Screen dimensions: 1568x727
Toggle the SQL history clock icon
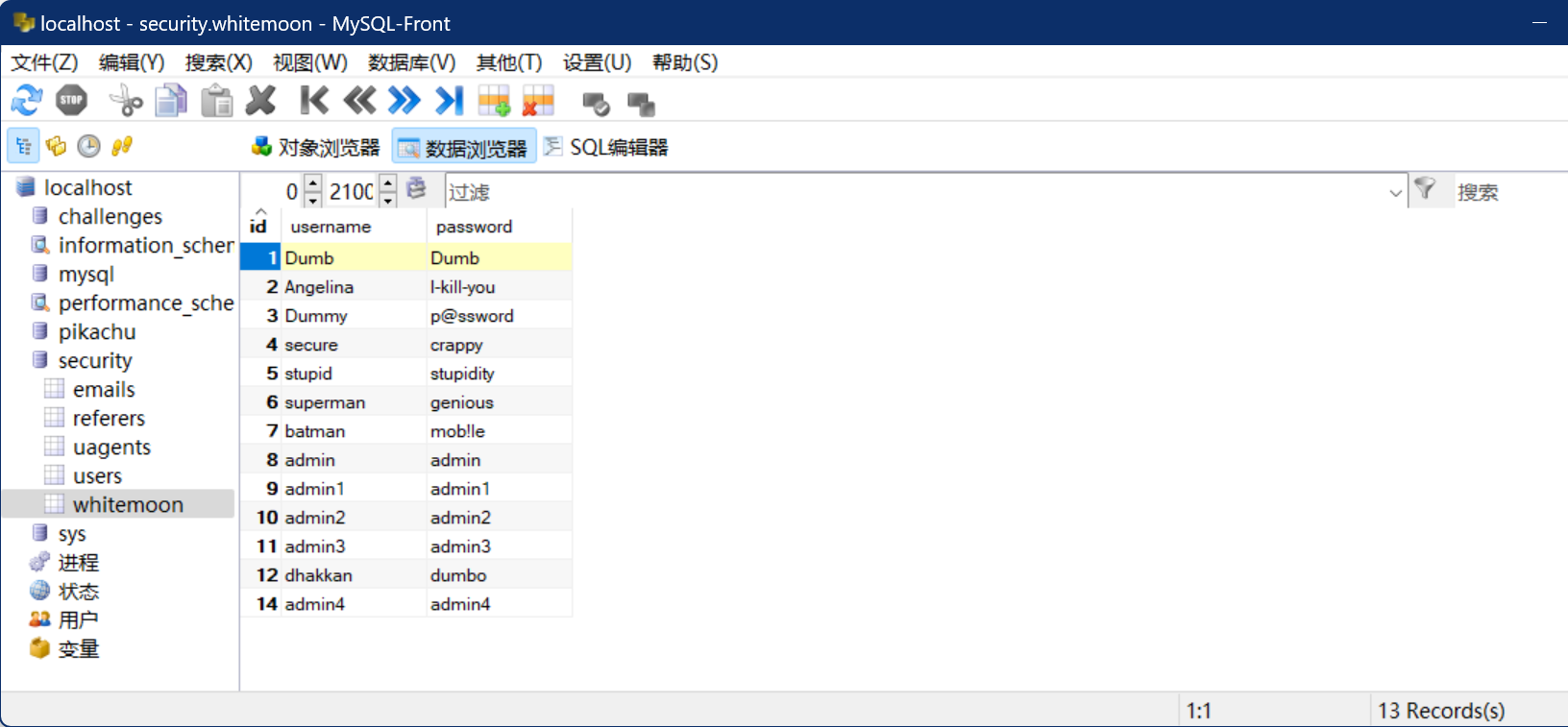88,146
